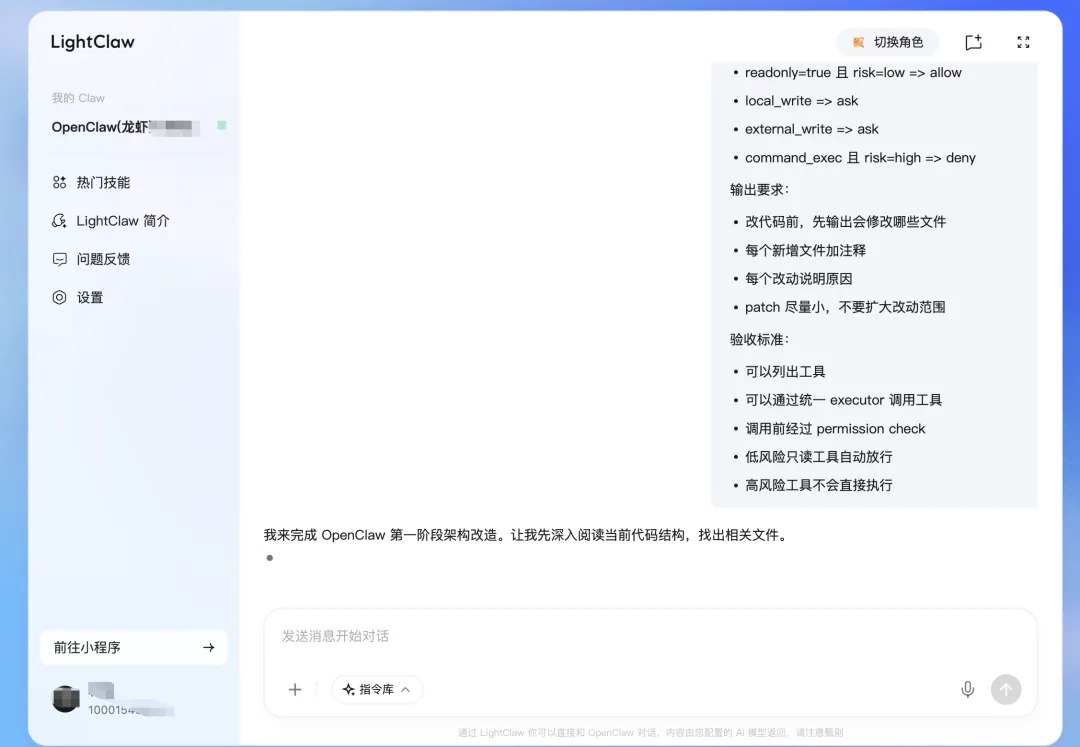
Task: Click the line "patch 尽量小,不要扩大改动范围"
Action: click(845, 307)
